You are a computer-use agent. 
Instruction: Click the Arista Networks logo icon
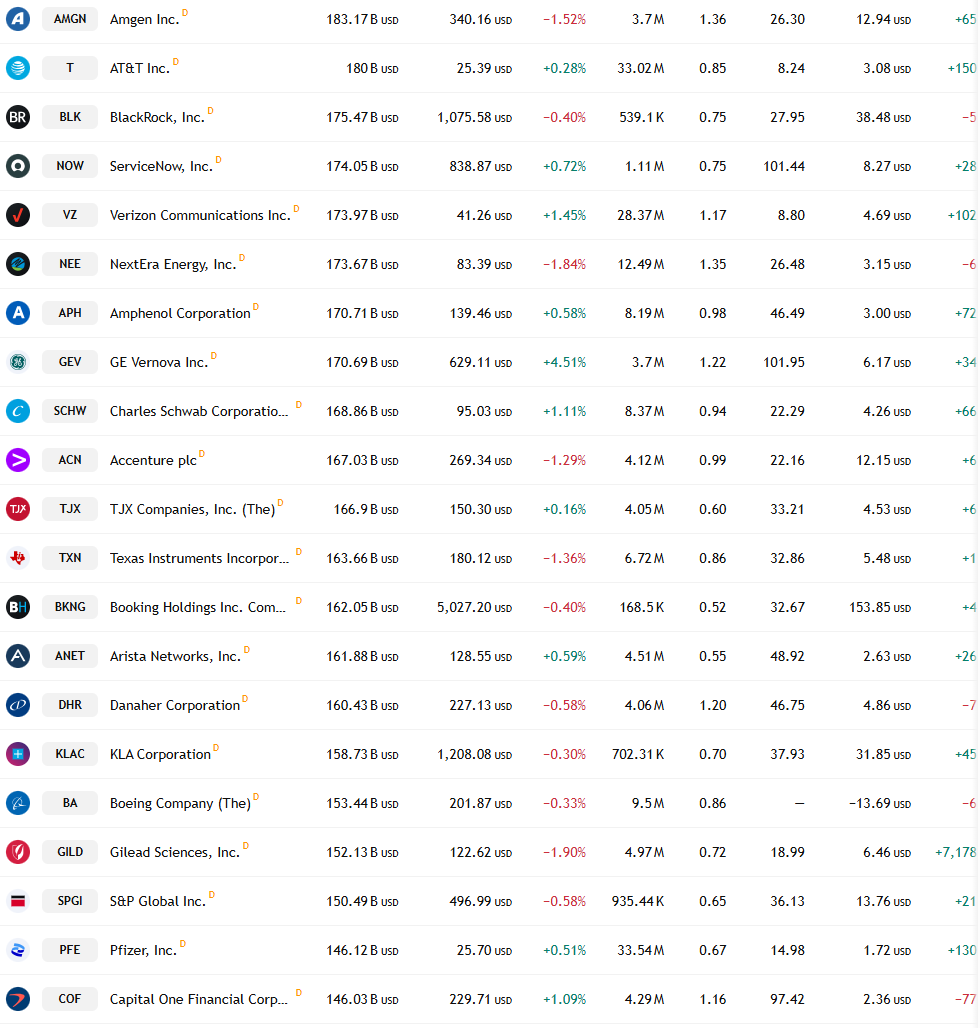pos(18,656)
